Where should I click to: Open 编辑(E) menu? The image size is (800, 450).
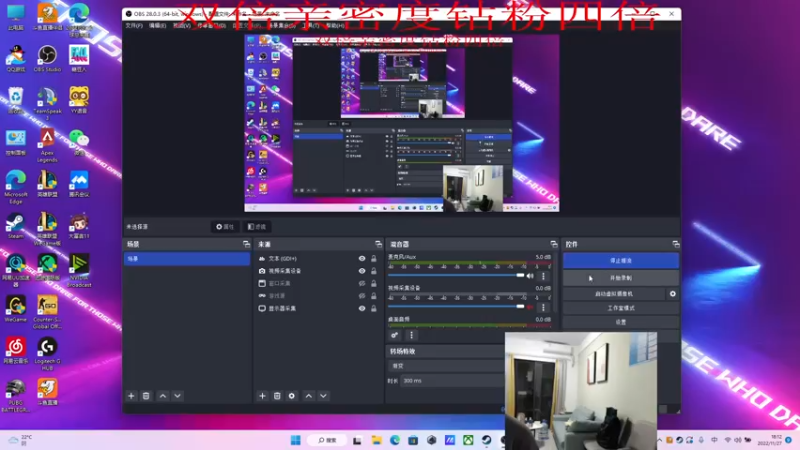pos(157,26)
